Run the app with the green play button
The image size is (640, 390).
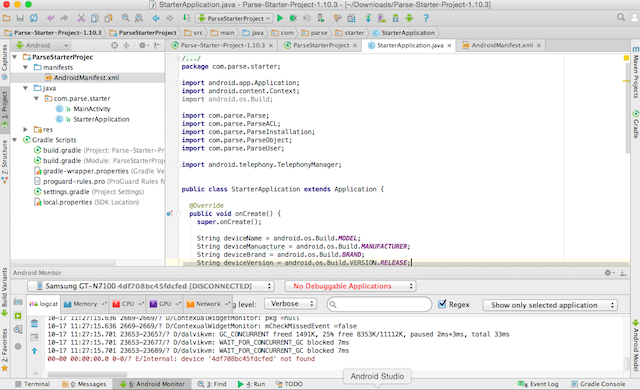pyautogui.click(x=280, y=18)
